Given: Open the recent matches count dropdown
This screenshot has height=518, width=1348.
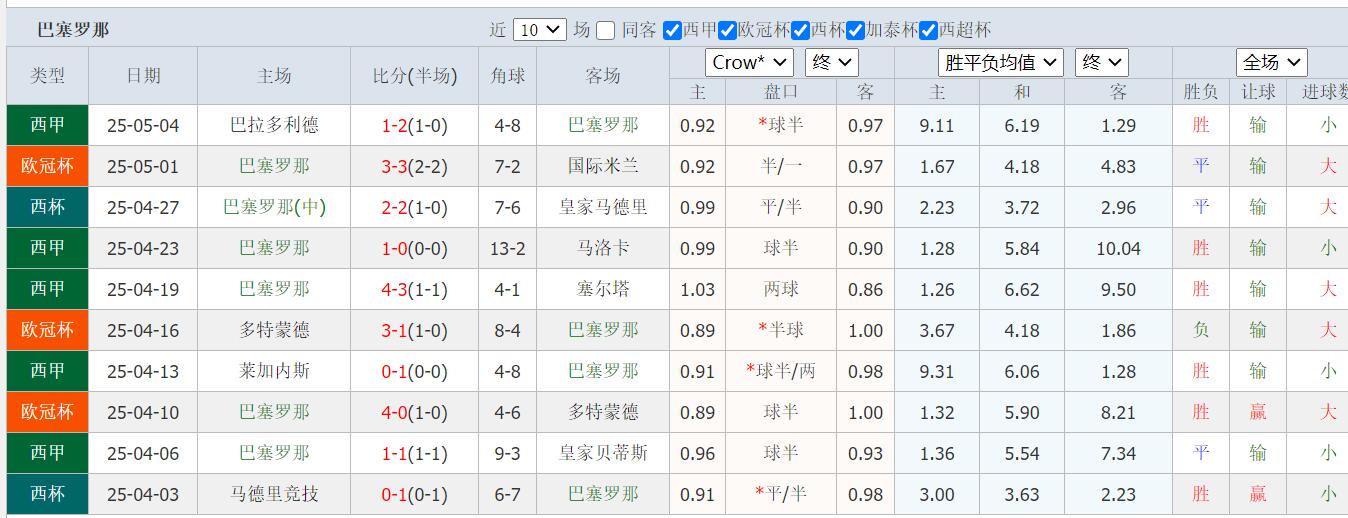Looking at the screenshot, I should (x=539, y=30).
